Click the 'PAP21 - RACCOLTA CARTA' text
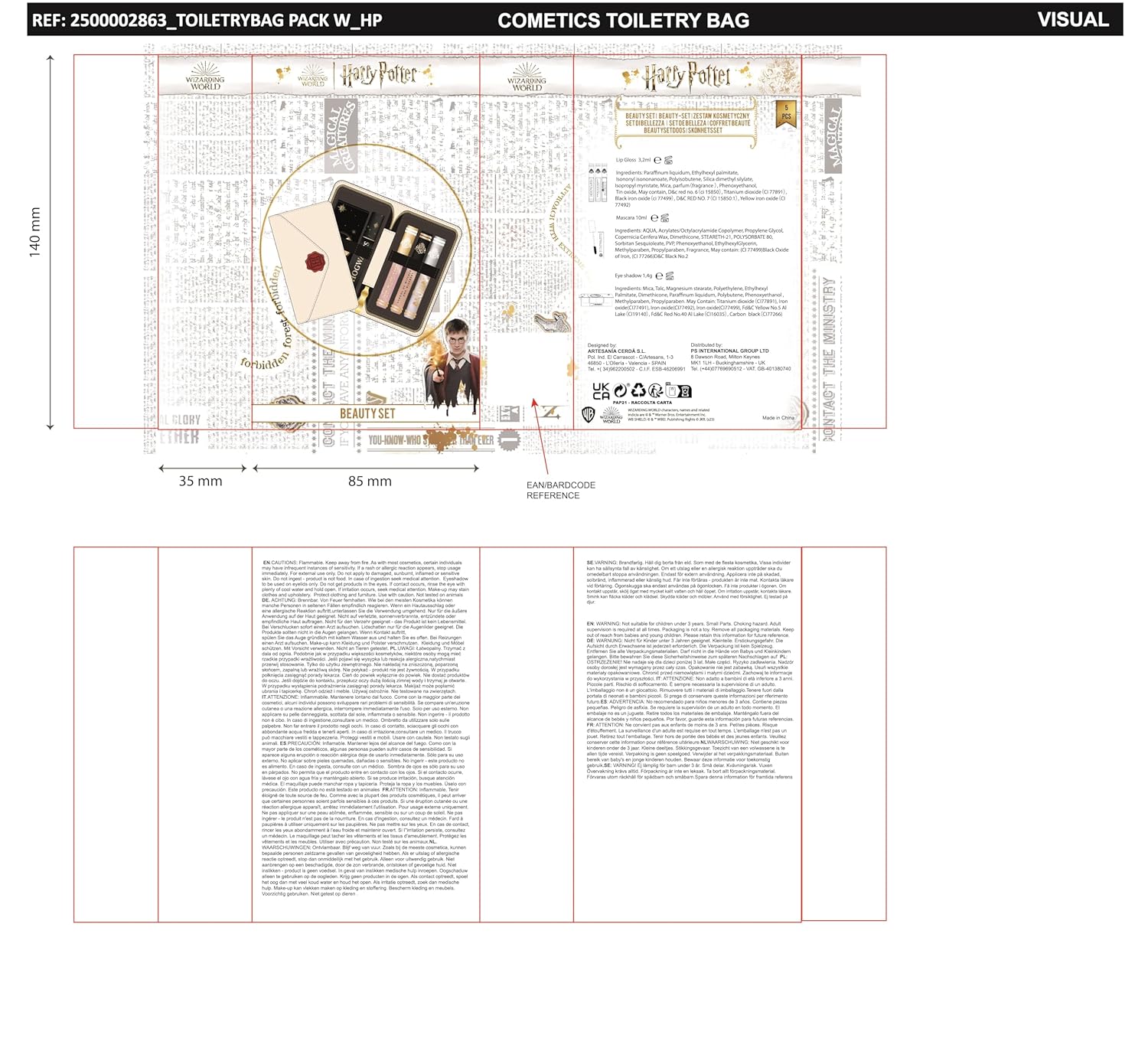 (x=642, y=403)
